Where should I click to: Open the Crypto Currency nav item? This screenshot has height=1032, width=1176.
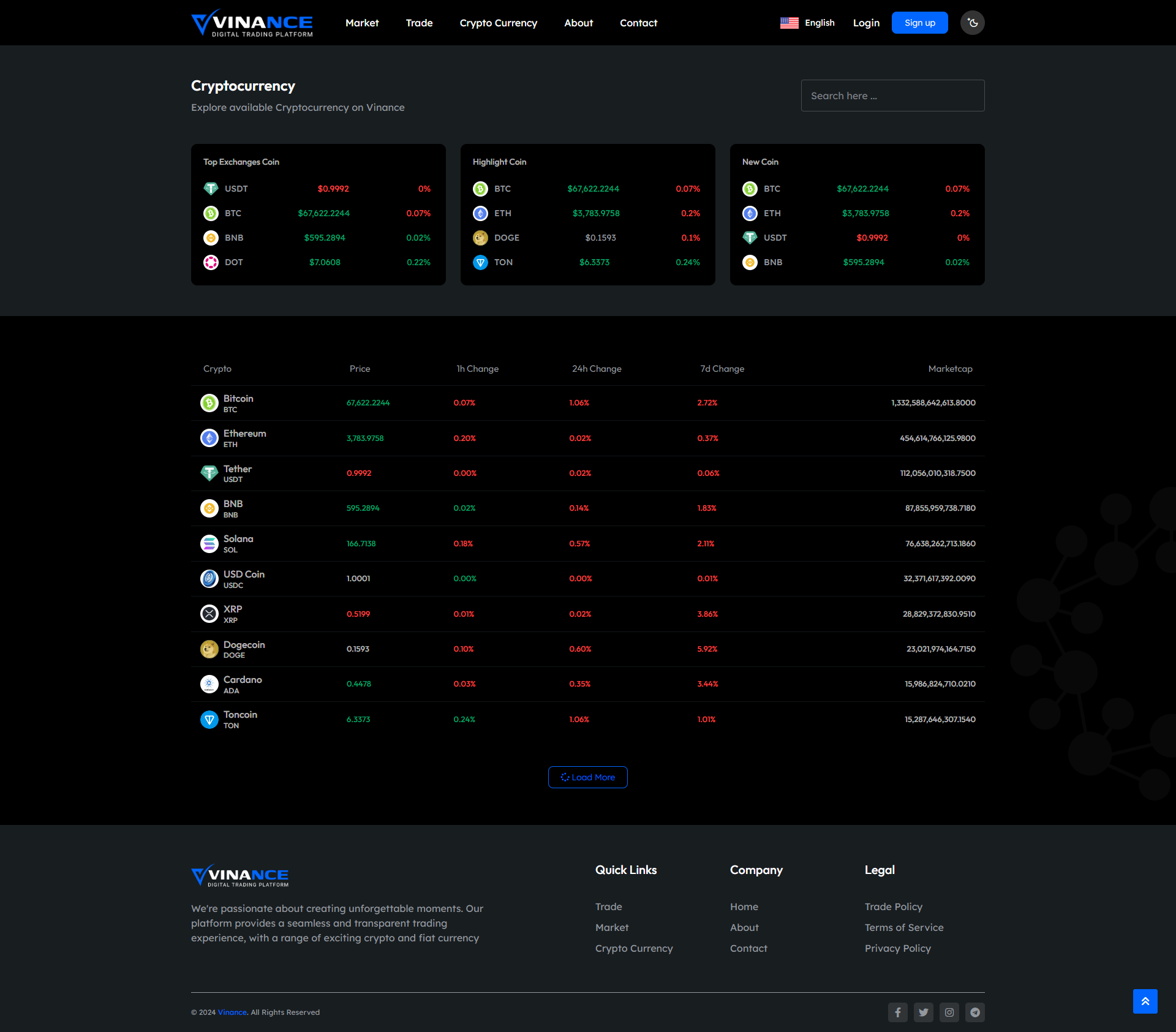pos(498,23)
